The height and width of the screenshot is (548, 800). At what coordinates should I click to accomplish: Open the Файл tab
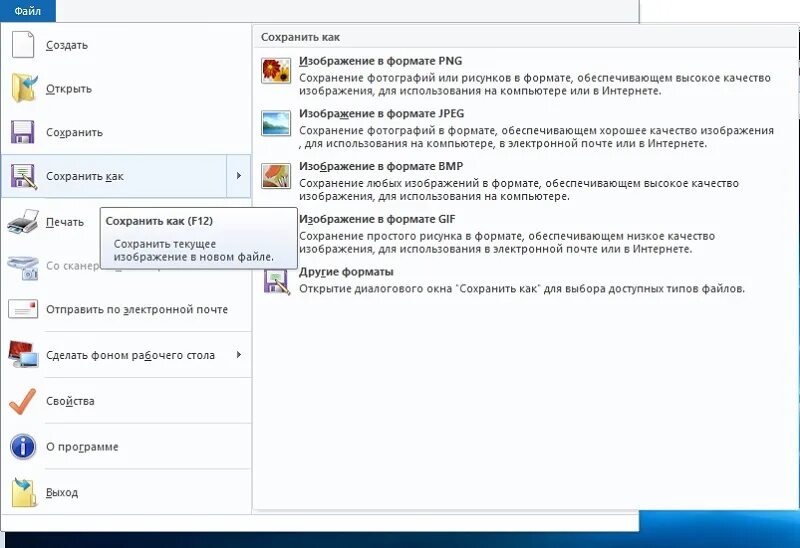coord(28,11)
